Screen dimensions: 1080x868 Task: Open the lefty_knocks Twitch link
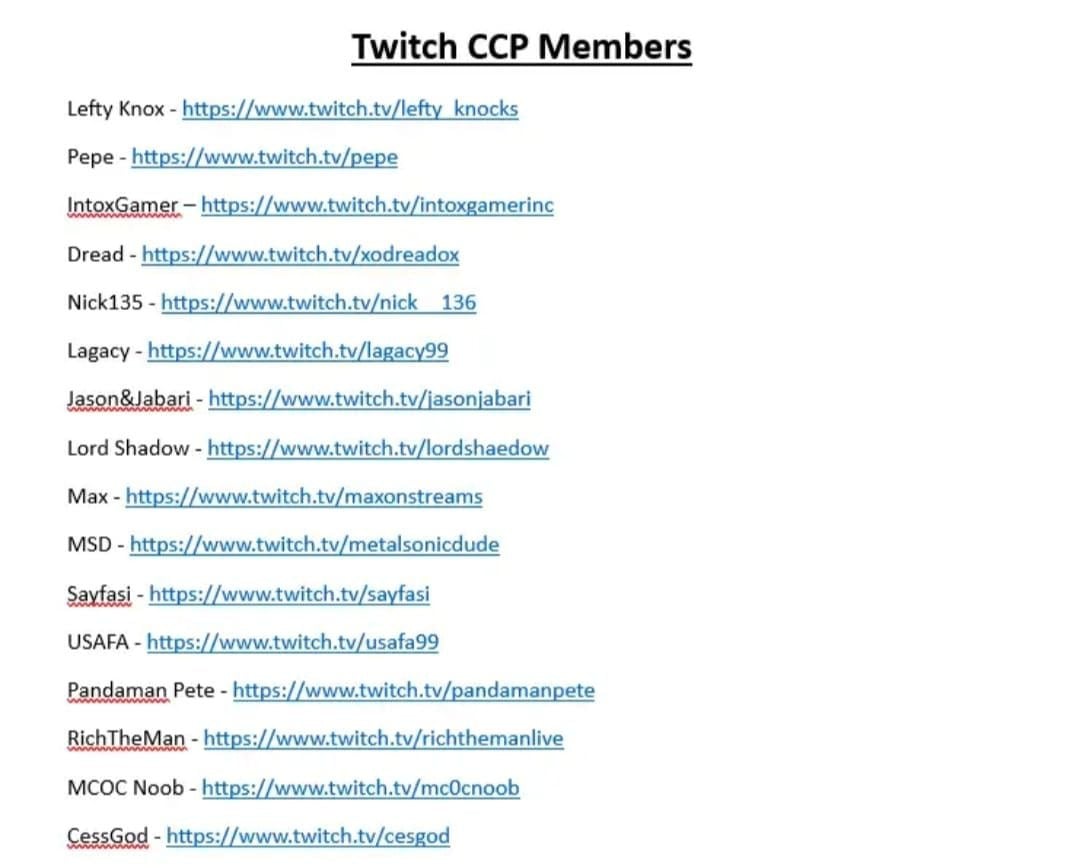(350, 109)
